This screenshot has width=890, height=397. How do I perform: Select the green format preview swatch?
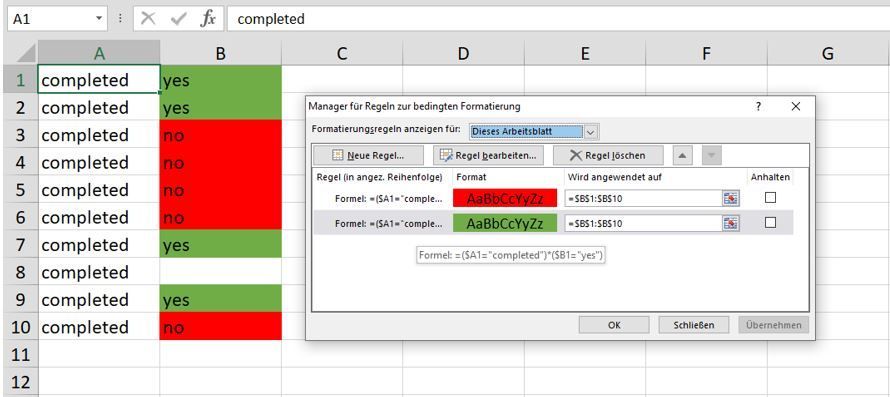click(x=505, y=223)
